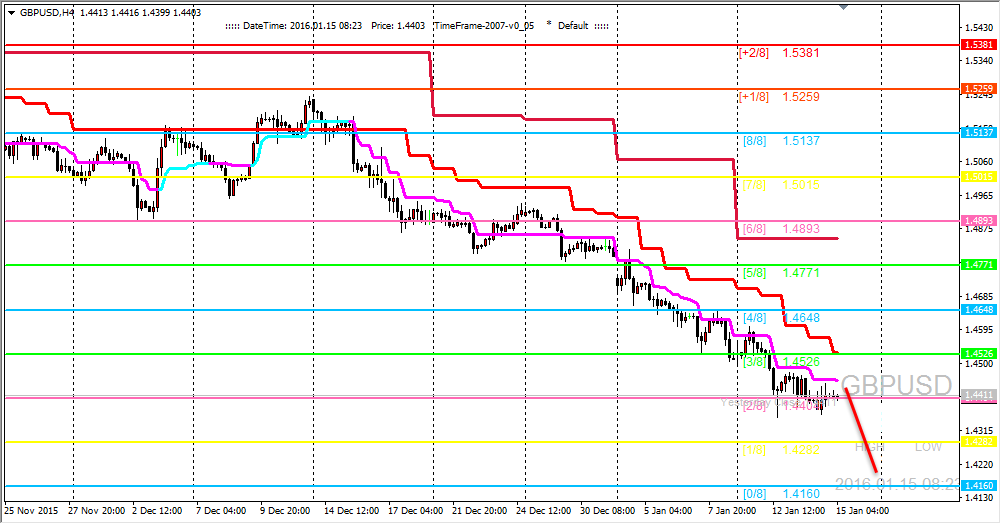Select the [8/8] level label
This screenshot has width=1001, height=524.
tap(755, 141)
